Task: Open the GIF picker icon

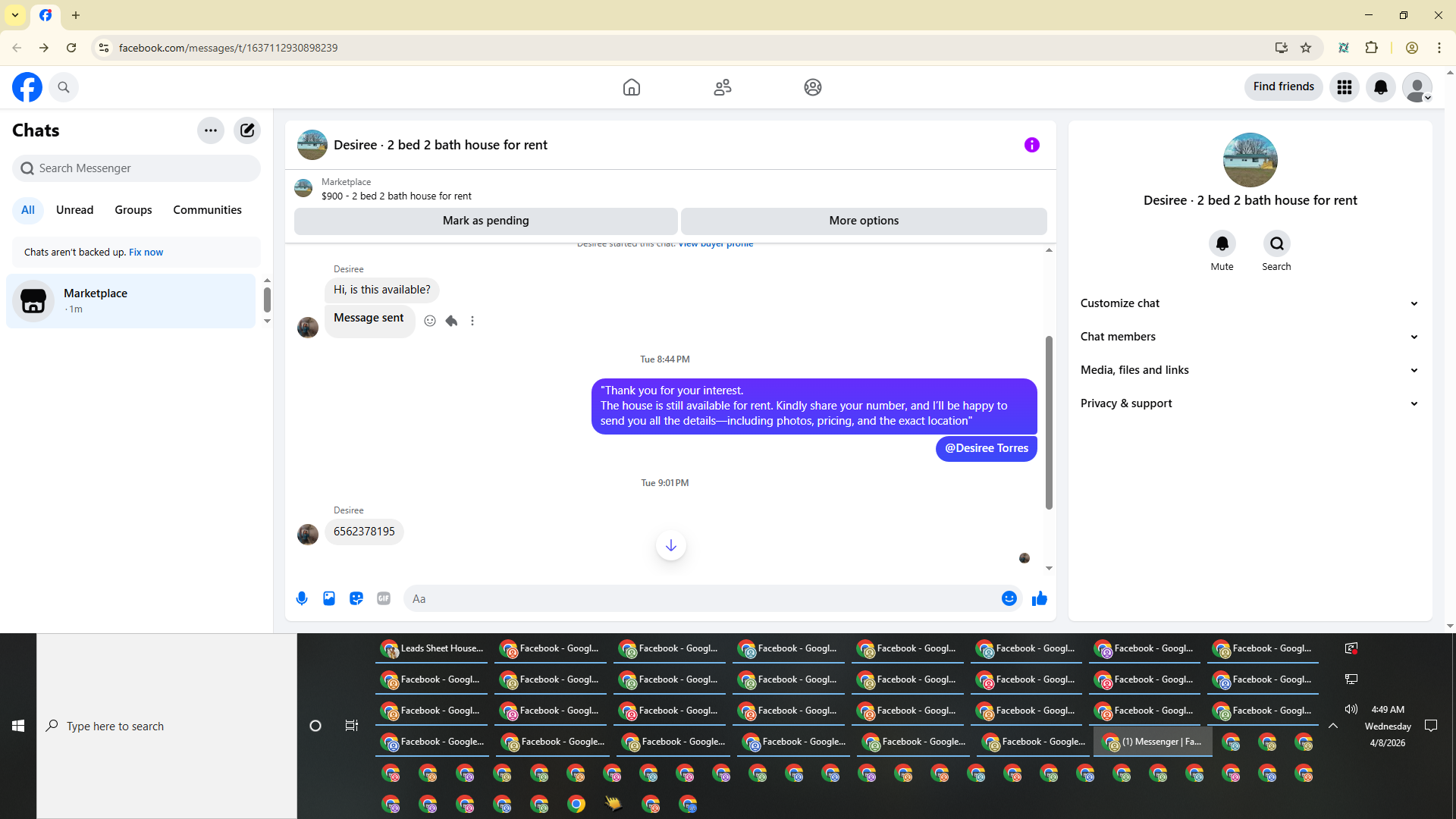Action: click(384, 598)
